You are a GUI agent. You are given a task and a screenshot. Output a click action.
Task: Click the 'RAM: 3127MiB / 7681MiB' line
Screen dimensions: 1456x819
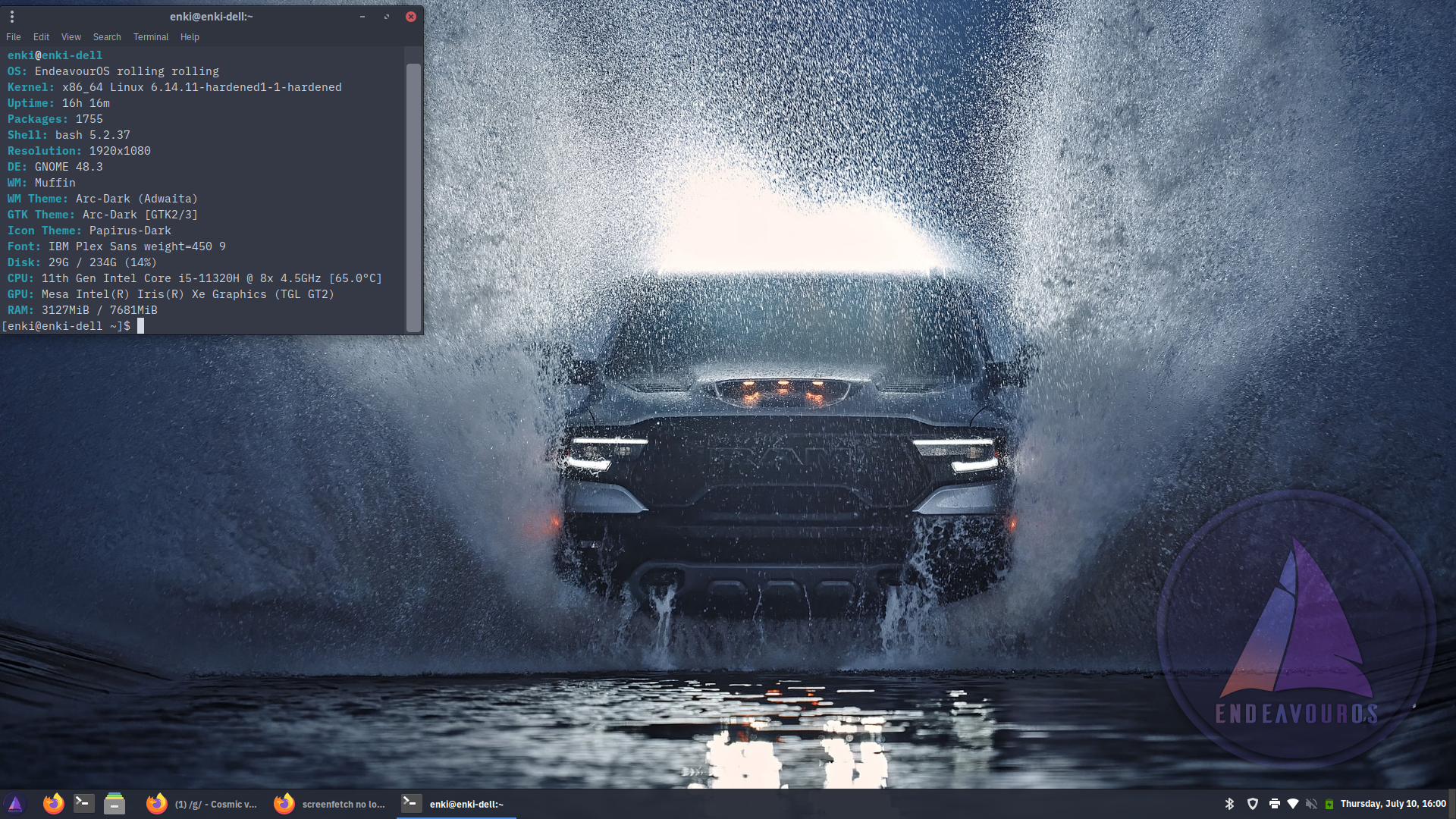(x=83, y=310)
